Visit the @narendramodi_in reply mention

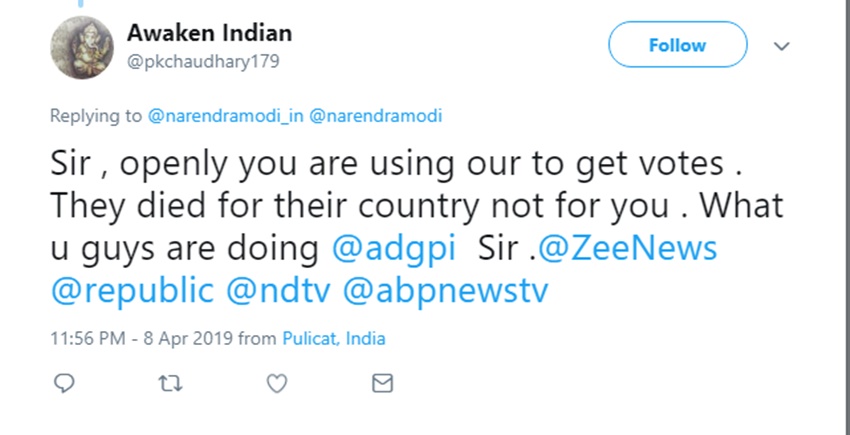click(x=225, y=116)
